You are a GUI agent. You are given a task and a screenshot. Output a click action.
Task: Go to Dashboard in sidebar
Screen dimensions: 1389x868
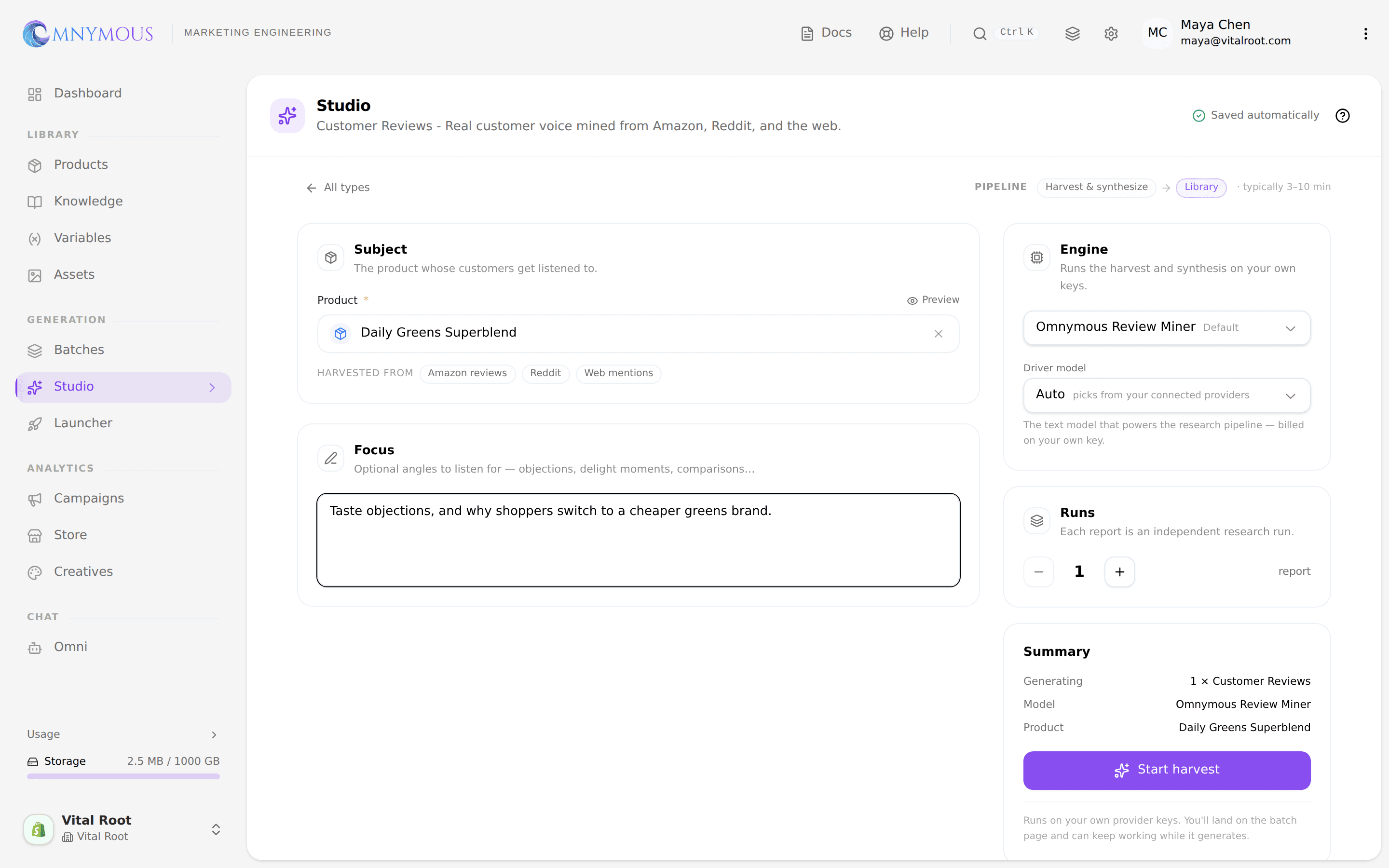tap(123, 94)
